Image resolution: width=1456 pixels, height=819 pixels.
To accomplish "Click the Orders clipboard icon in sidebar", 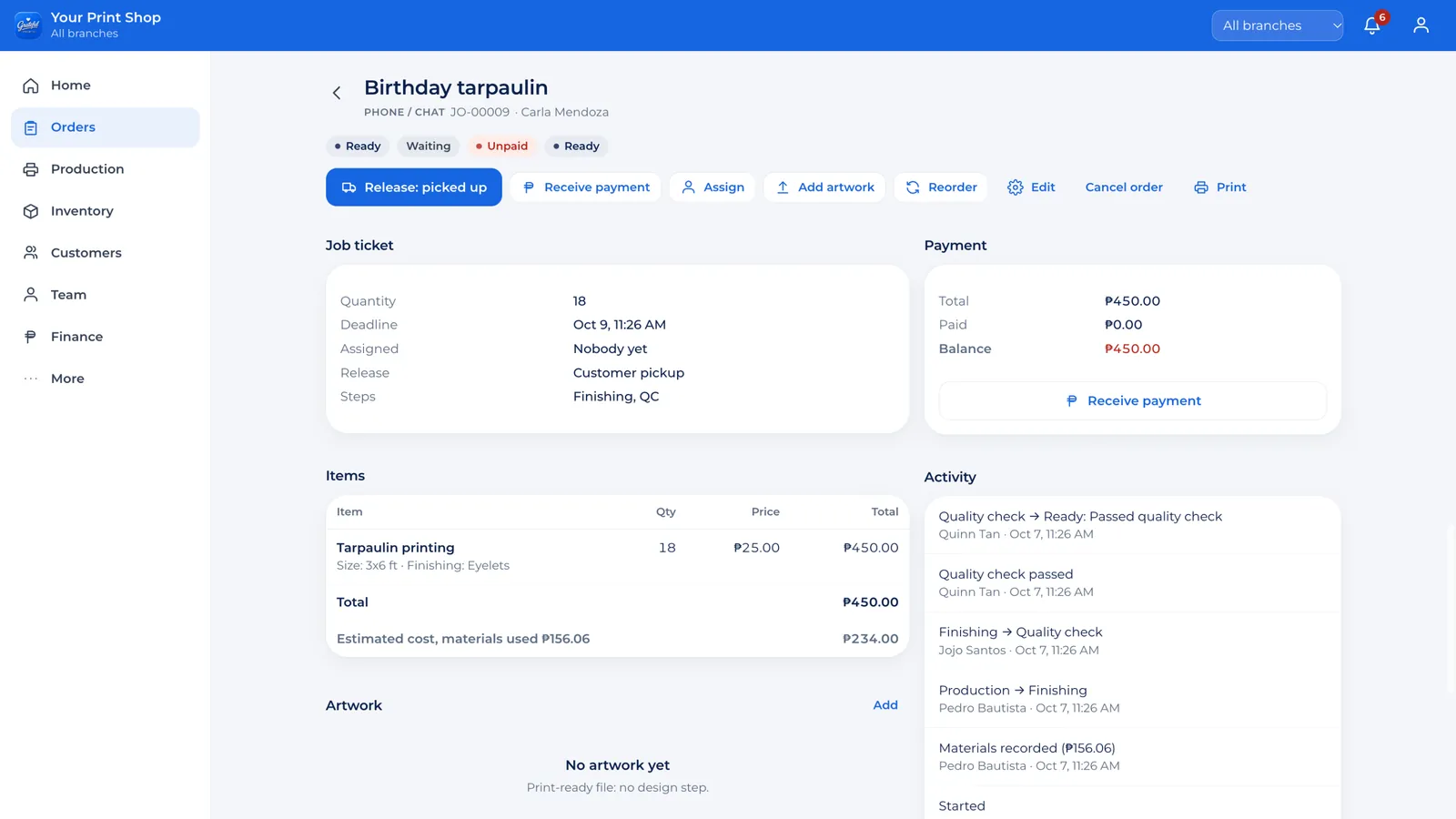I will [31, 127].
